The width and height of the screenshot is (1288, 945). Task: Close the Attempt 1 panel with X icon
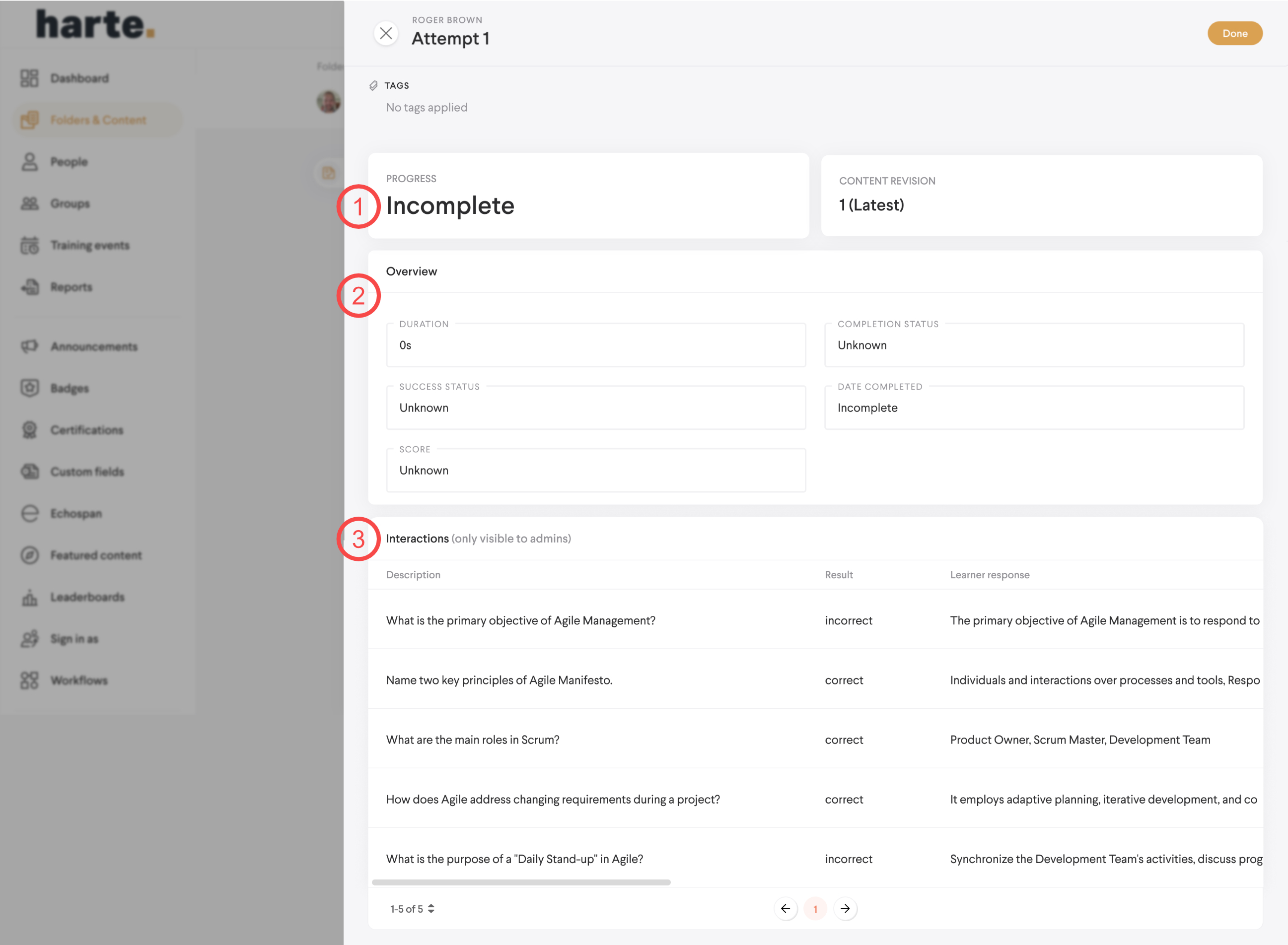coord(386,33)
